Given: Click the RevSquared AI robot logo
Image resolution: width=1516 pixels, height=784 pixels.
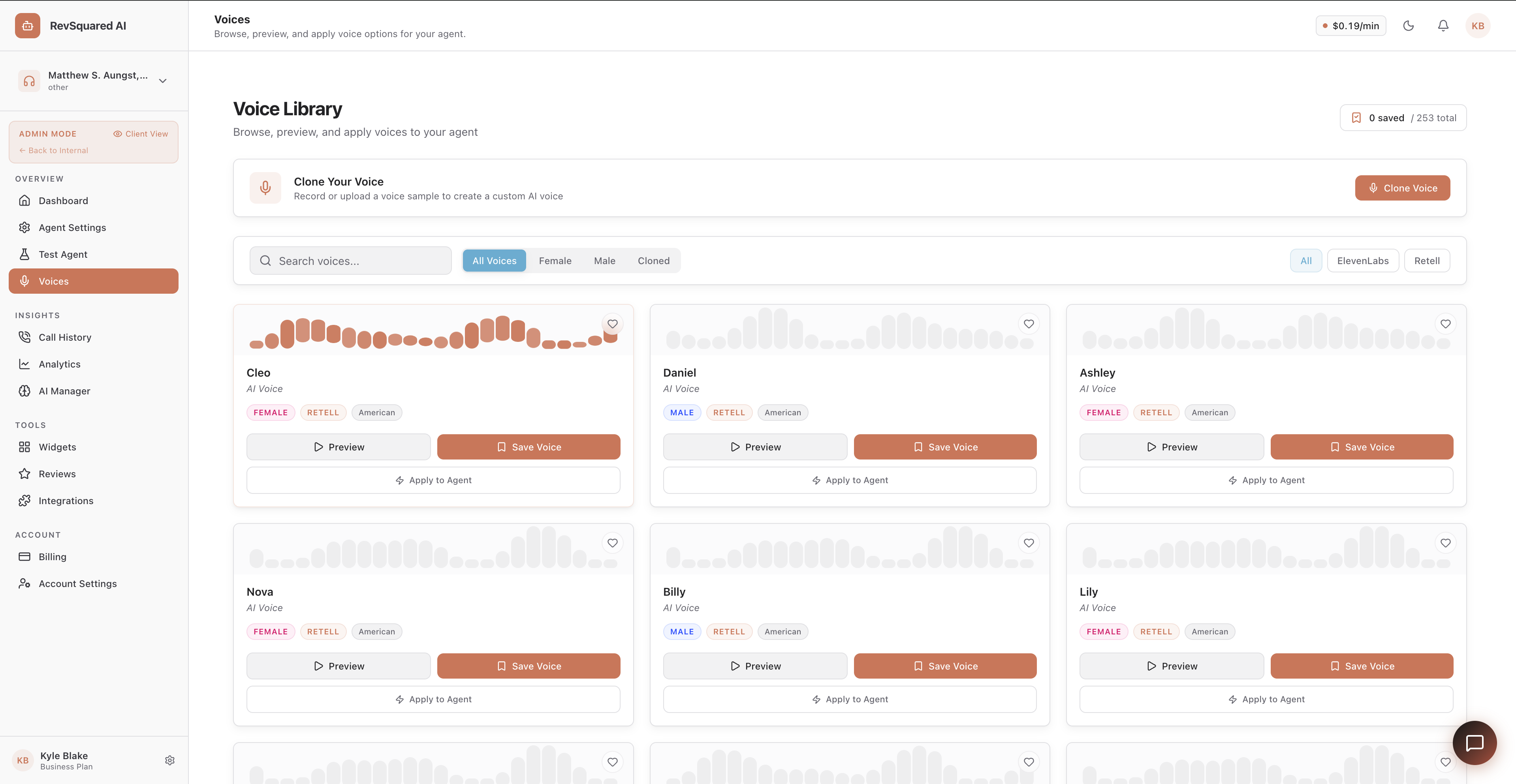Looking at the screenshot, I should coord(28,26).
